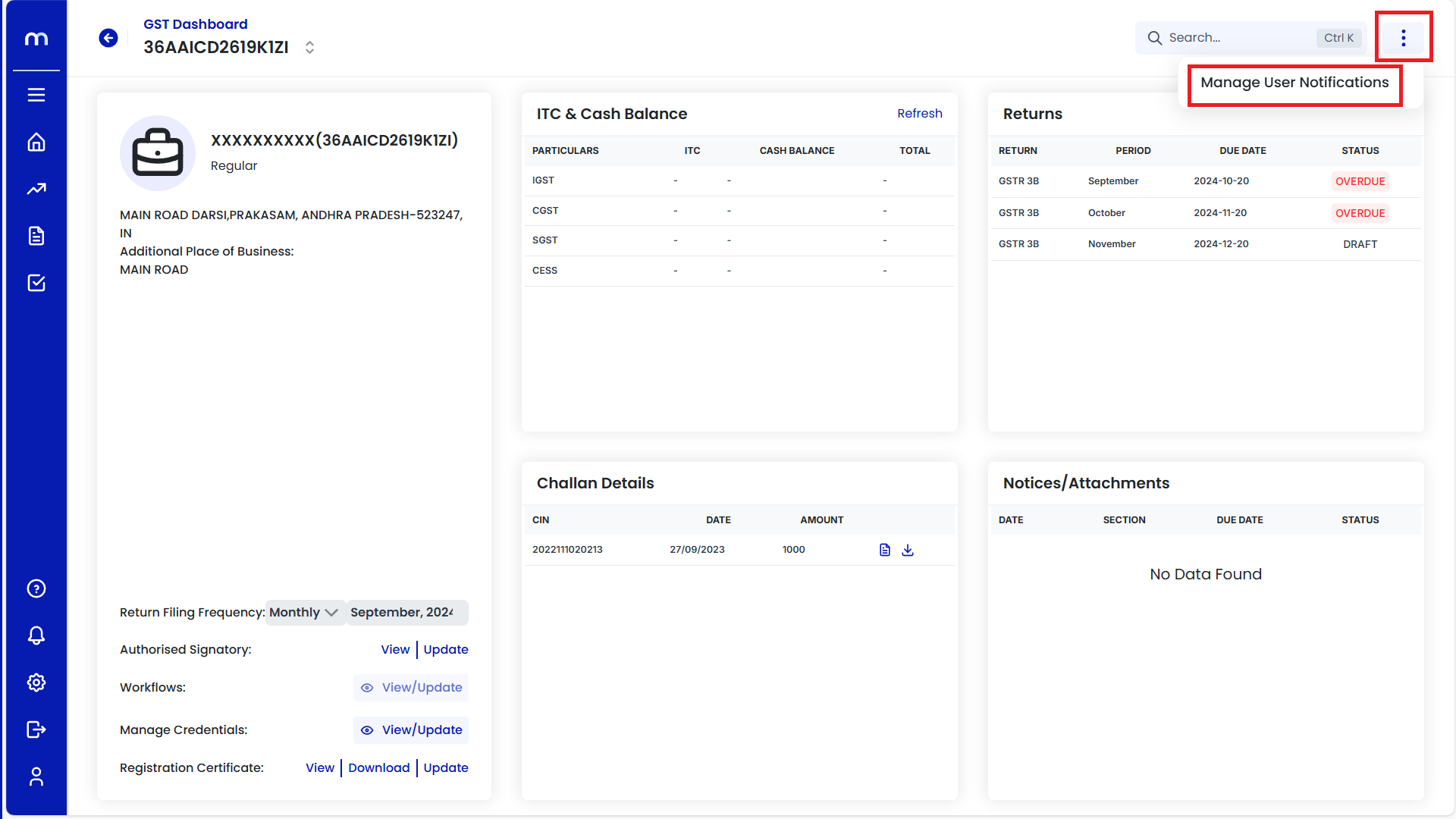Open the hamburger menu in sidebar

[x=36, y=95]
